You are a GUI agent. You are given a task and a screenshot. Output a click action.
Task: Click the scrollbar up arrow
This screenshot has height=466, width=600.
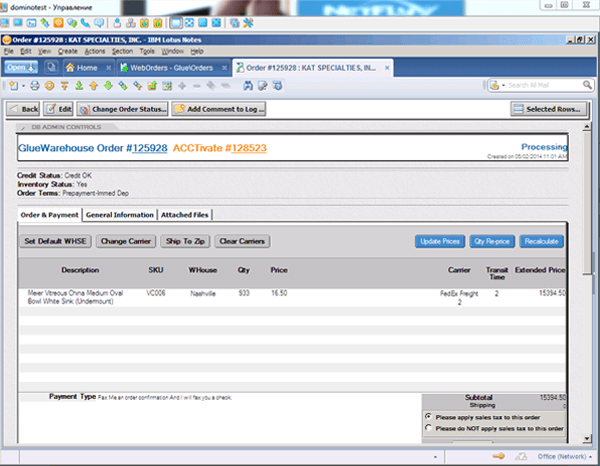[587, 126]
